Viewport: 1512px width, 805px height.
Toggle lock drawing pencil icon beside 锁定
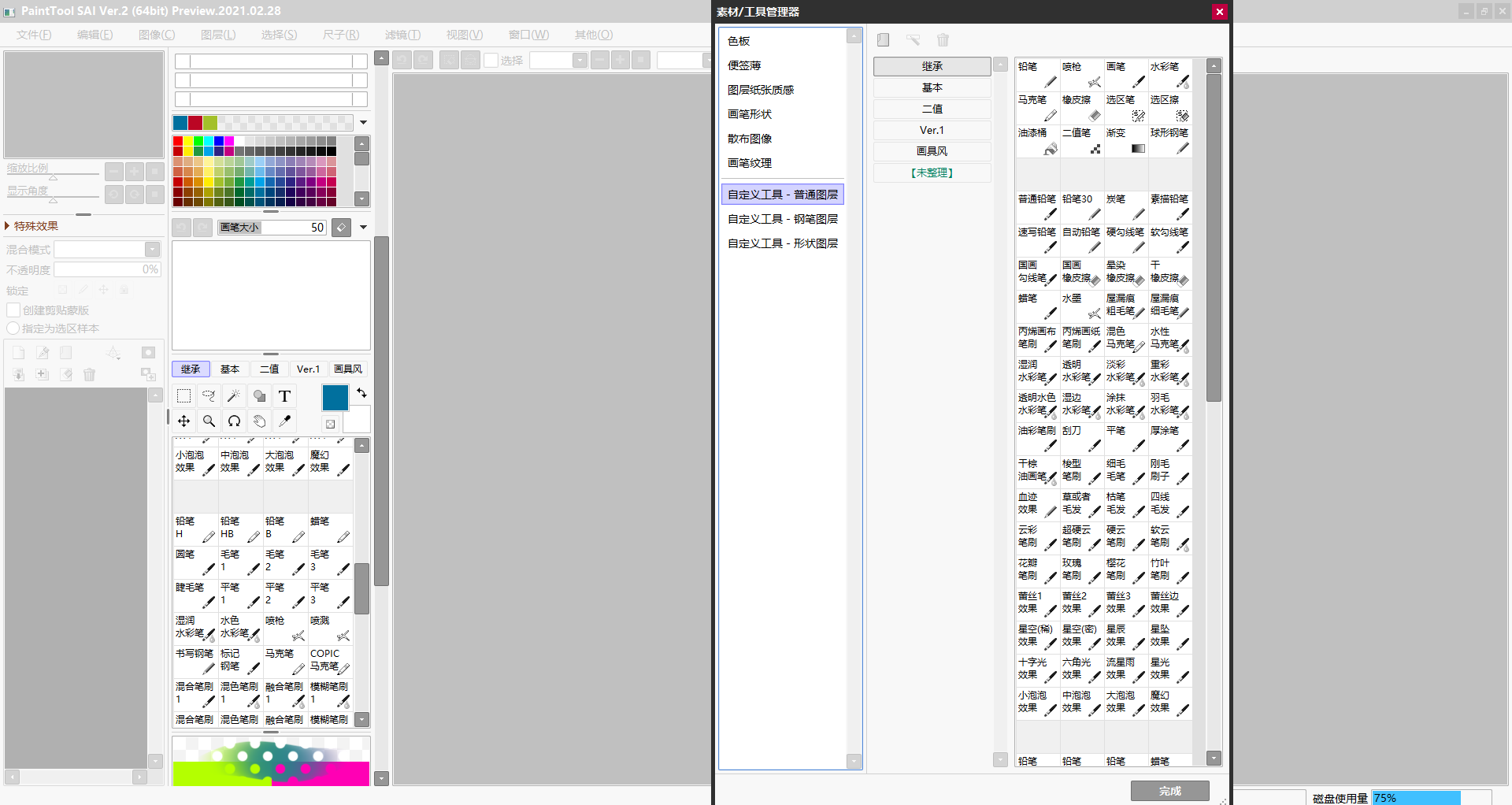tap(83, 290)
